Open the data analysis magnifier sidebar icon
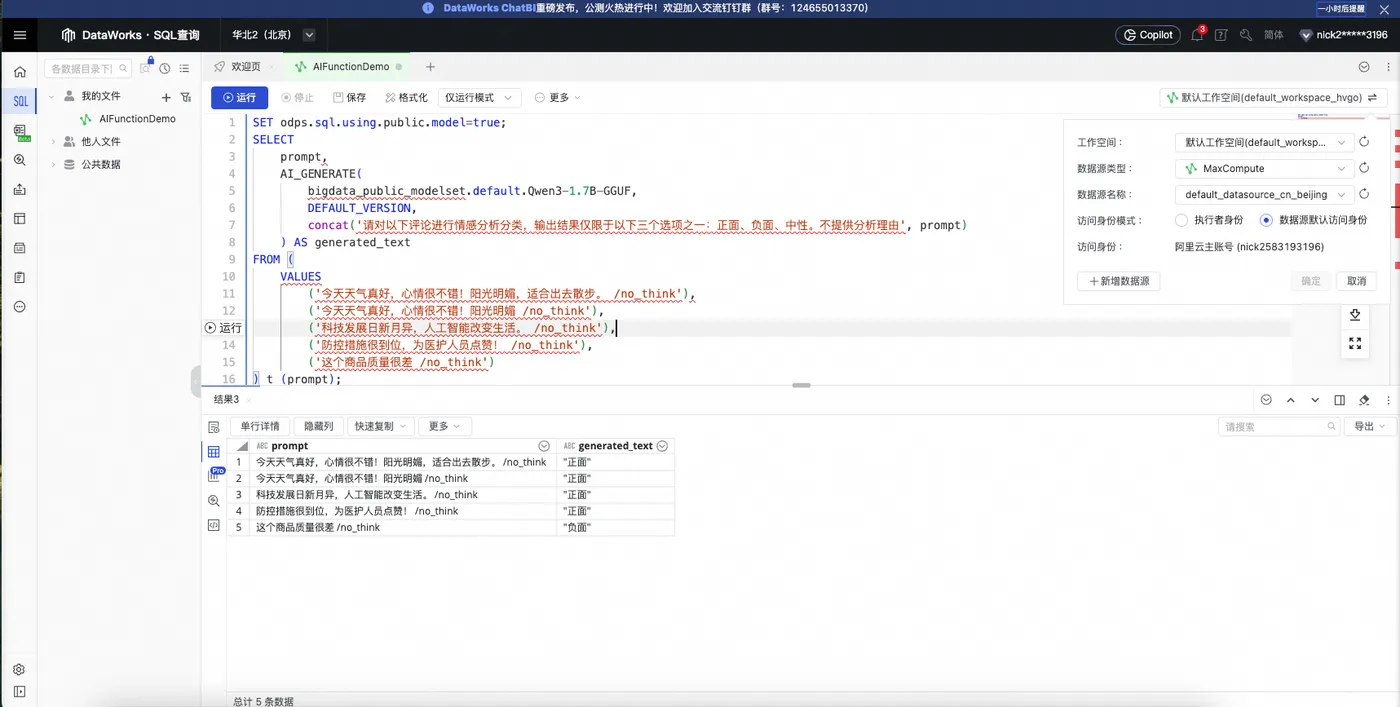1400x707 pixels. pyautogui.click(x=20, y=160)
